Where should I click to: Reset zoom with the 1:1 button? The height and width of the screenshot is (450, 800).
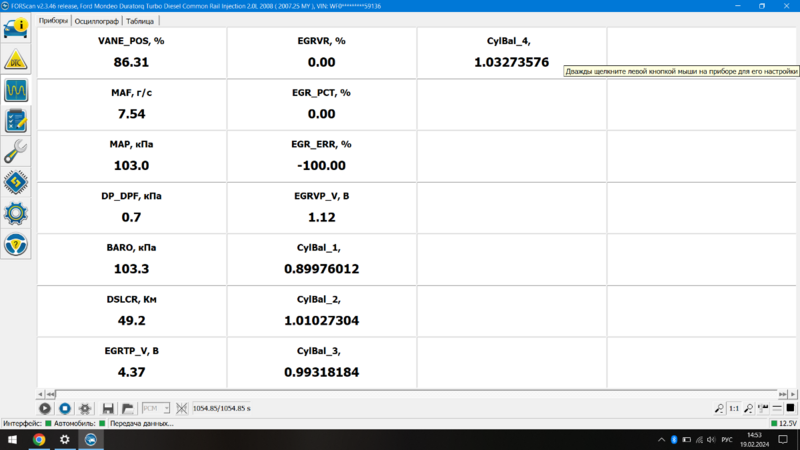click(734, 409)
